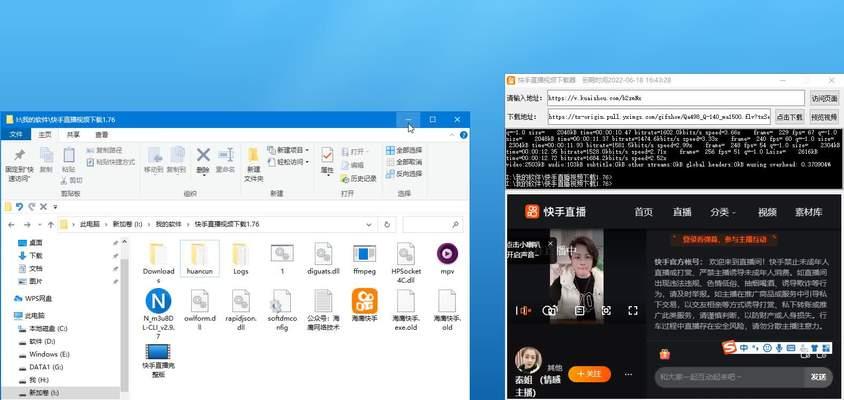Click the Download (点击下载) button
The image size is (844, 400).
(790, 116)
